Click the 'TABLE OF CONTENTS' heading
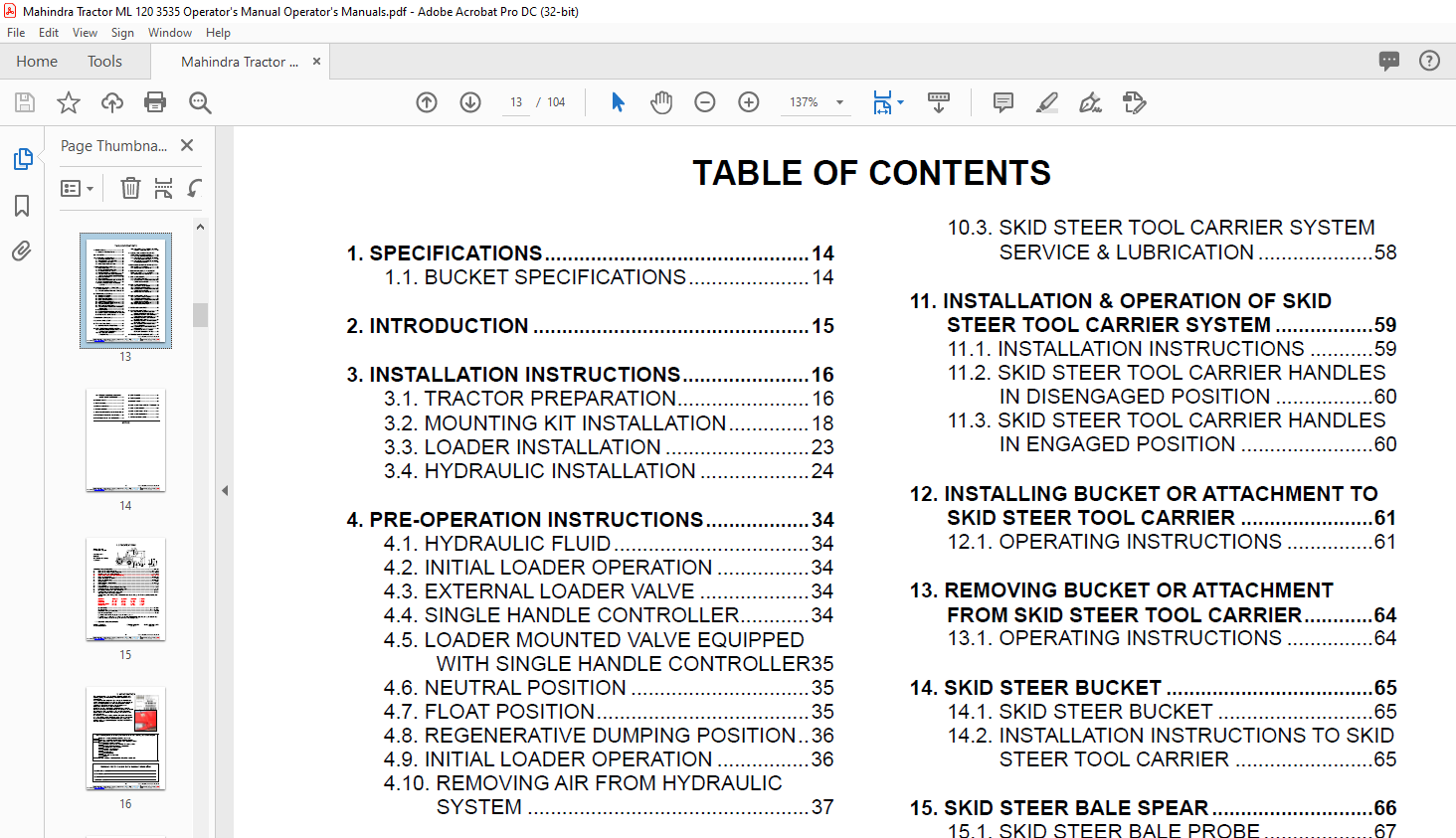 [871, 173]
